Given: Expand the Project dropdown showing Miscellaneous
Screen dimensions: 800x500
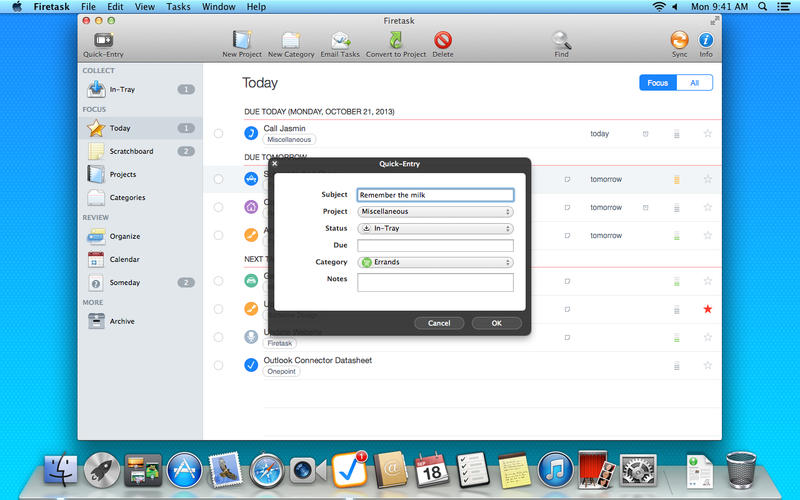Looking at the screenshot, I should 435,212.
